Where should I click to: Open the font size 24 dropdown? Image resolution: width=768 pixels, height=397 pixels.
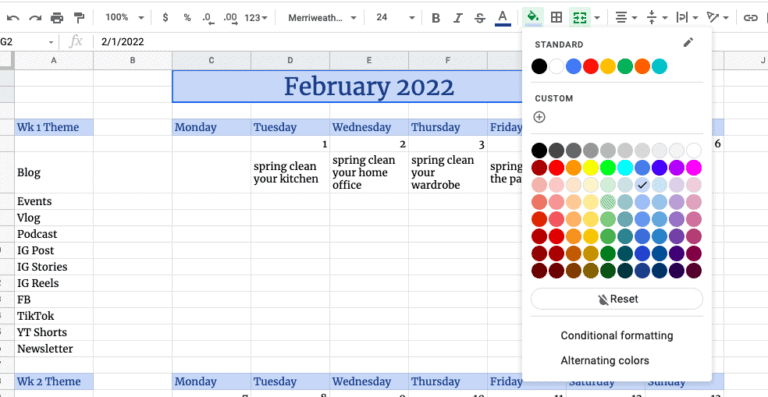(395, 18)
